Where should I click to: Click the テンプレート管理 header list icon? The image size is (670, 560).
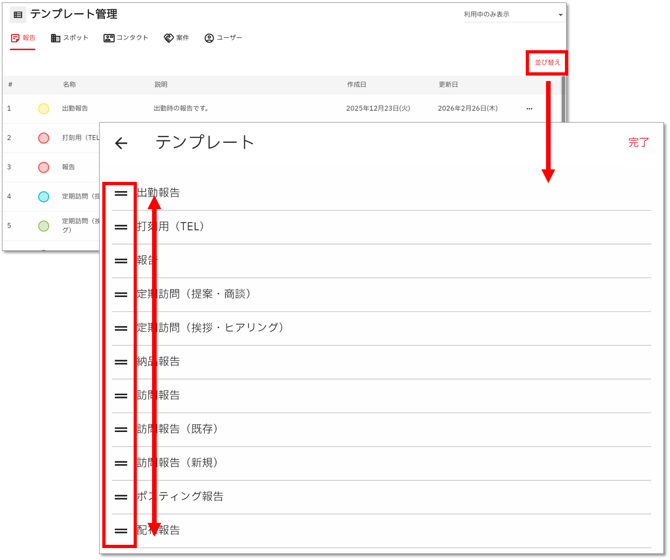[18, 15]
